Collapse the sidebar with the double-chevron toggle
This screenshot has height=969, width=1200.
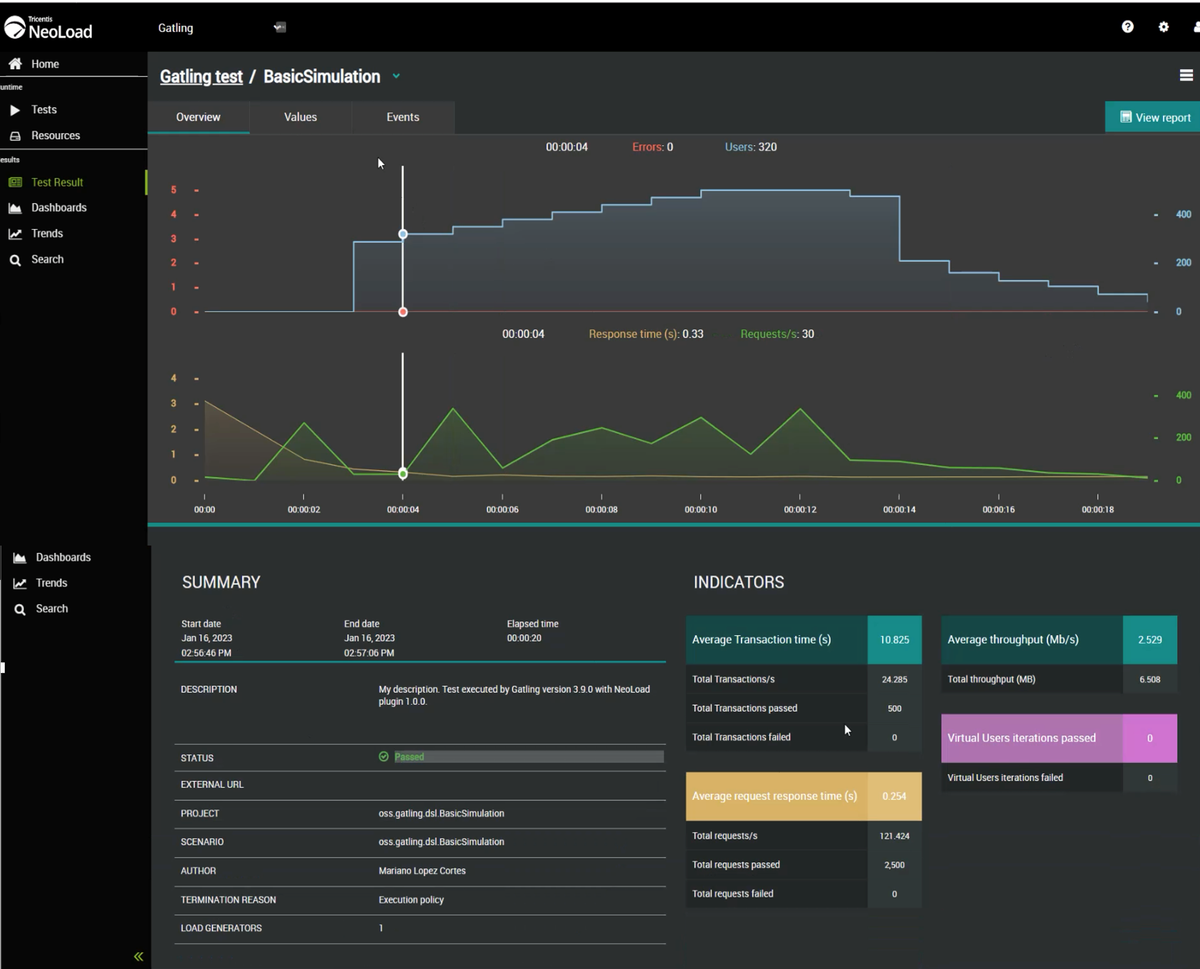click(138, 956)
